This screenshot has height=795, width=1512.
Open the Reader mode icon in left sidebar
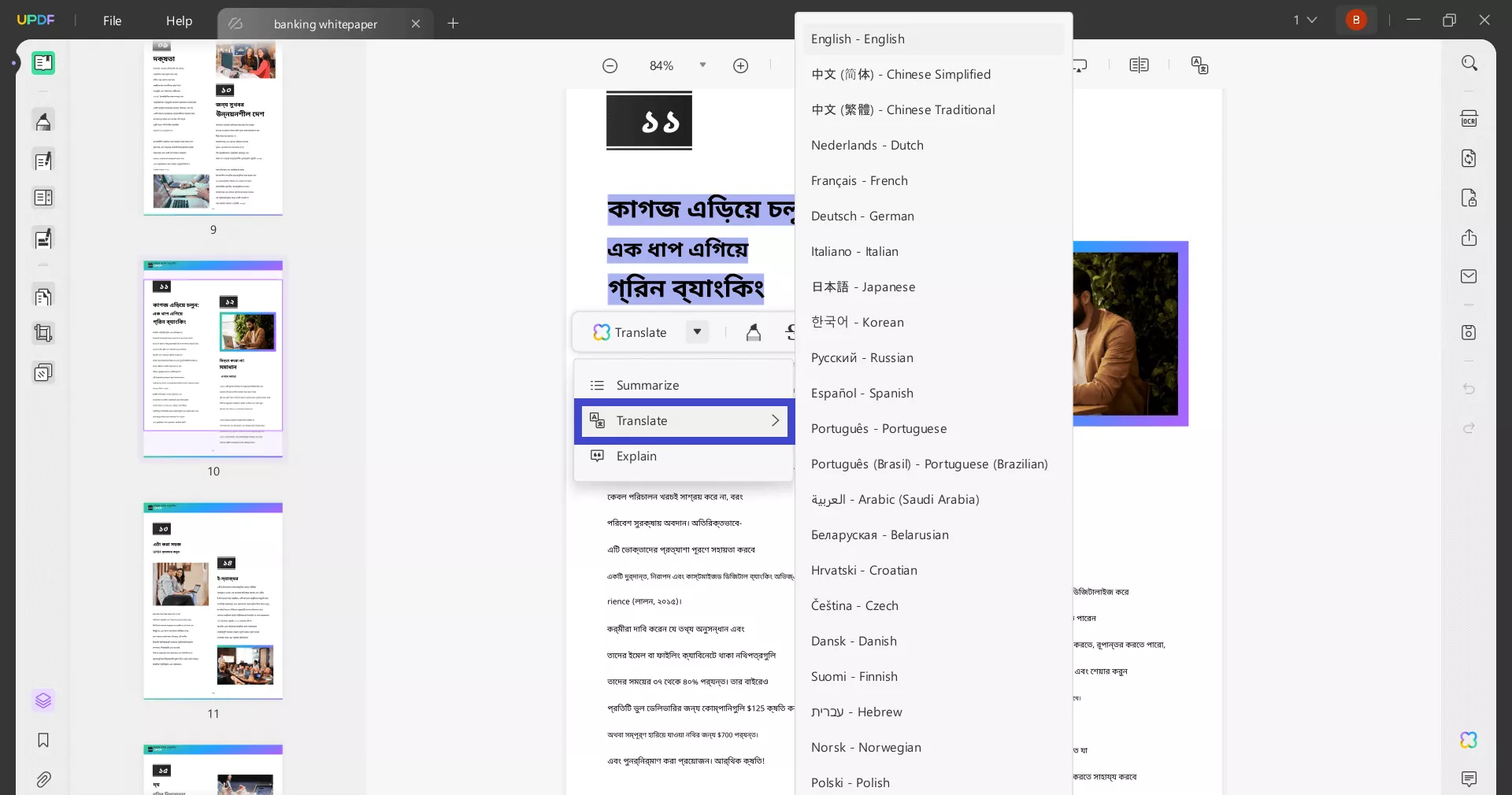click(x=43, y=63)
